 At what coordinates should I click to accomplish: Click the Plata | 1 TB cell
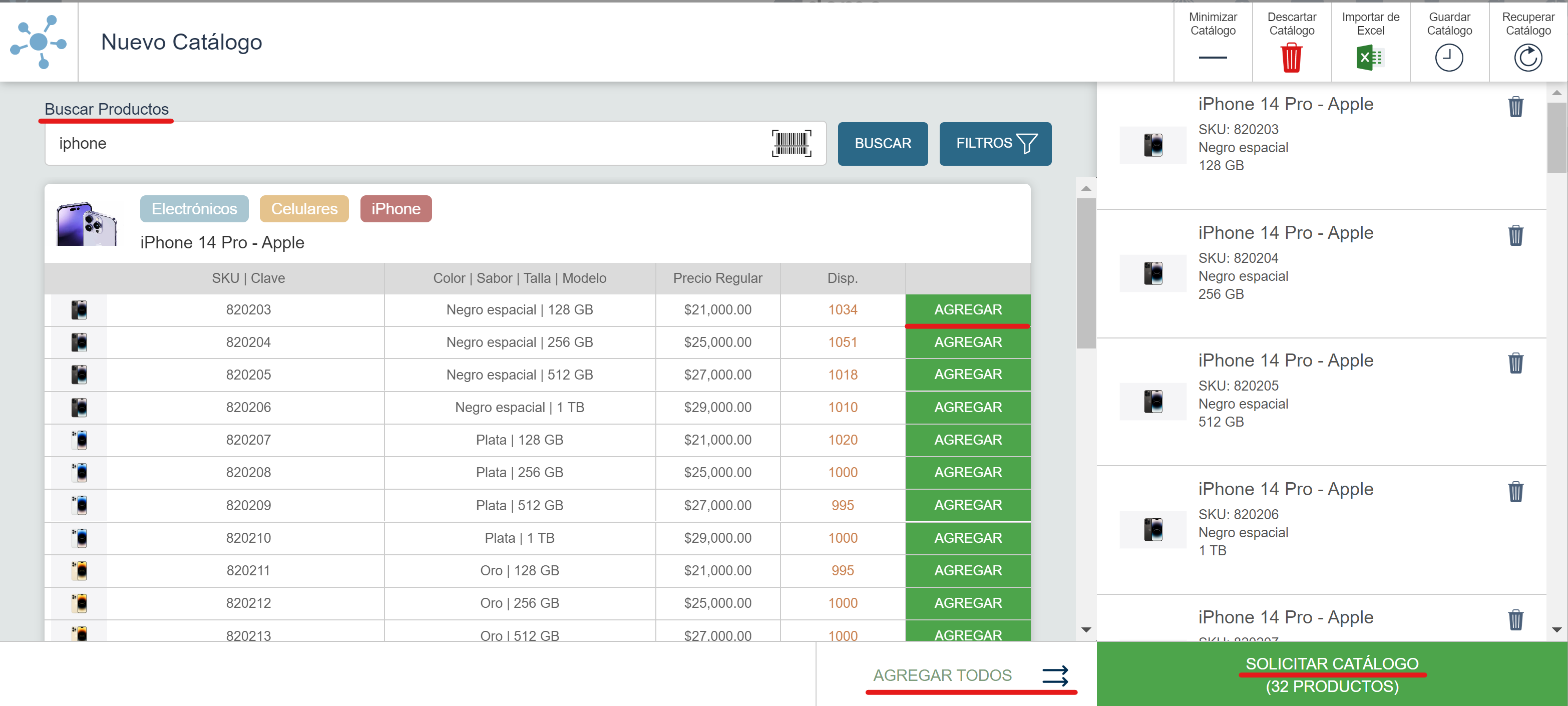519,538
